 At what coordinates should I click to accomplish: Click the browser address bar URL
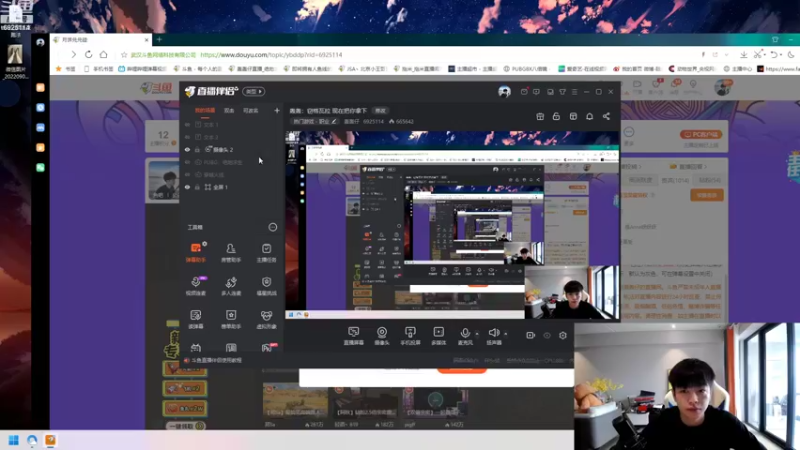tap(271, 55)
